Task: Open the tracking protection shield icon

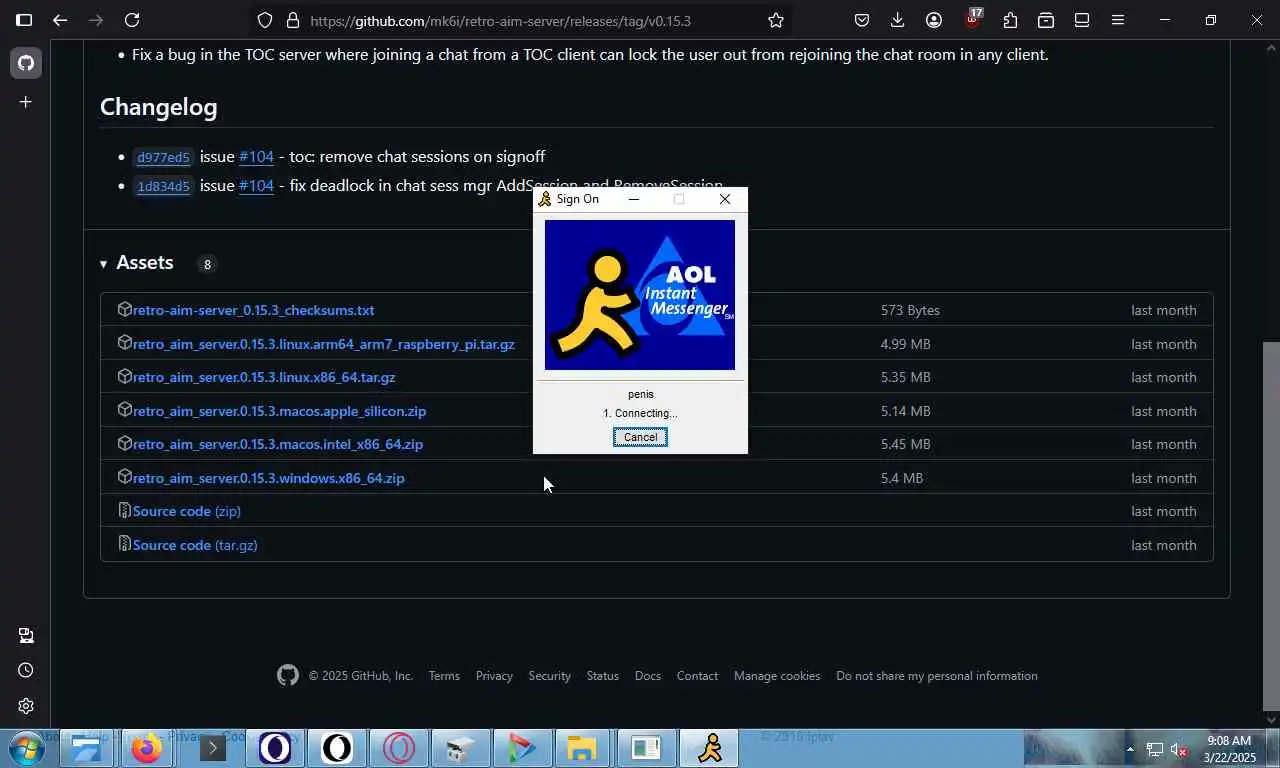Action: pyautogui.click(x=265, y=20)
